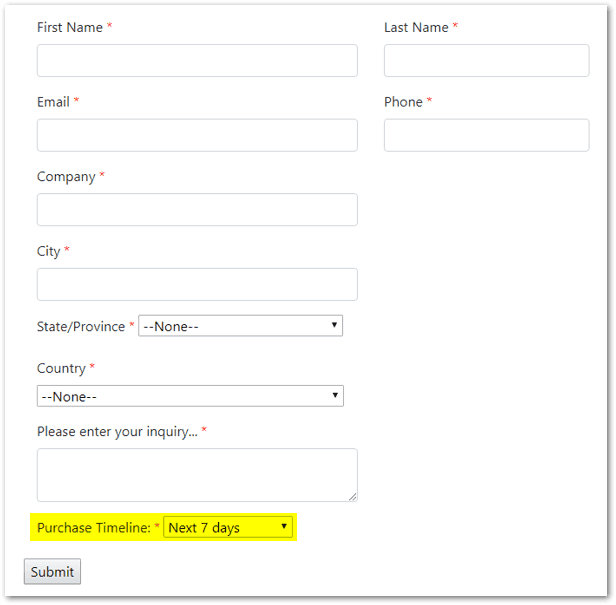Select the Phone input field
This screenshot has width=616, height=605.
click(486, 135)
